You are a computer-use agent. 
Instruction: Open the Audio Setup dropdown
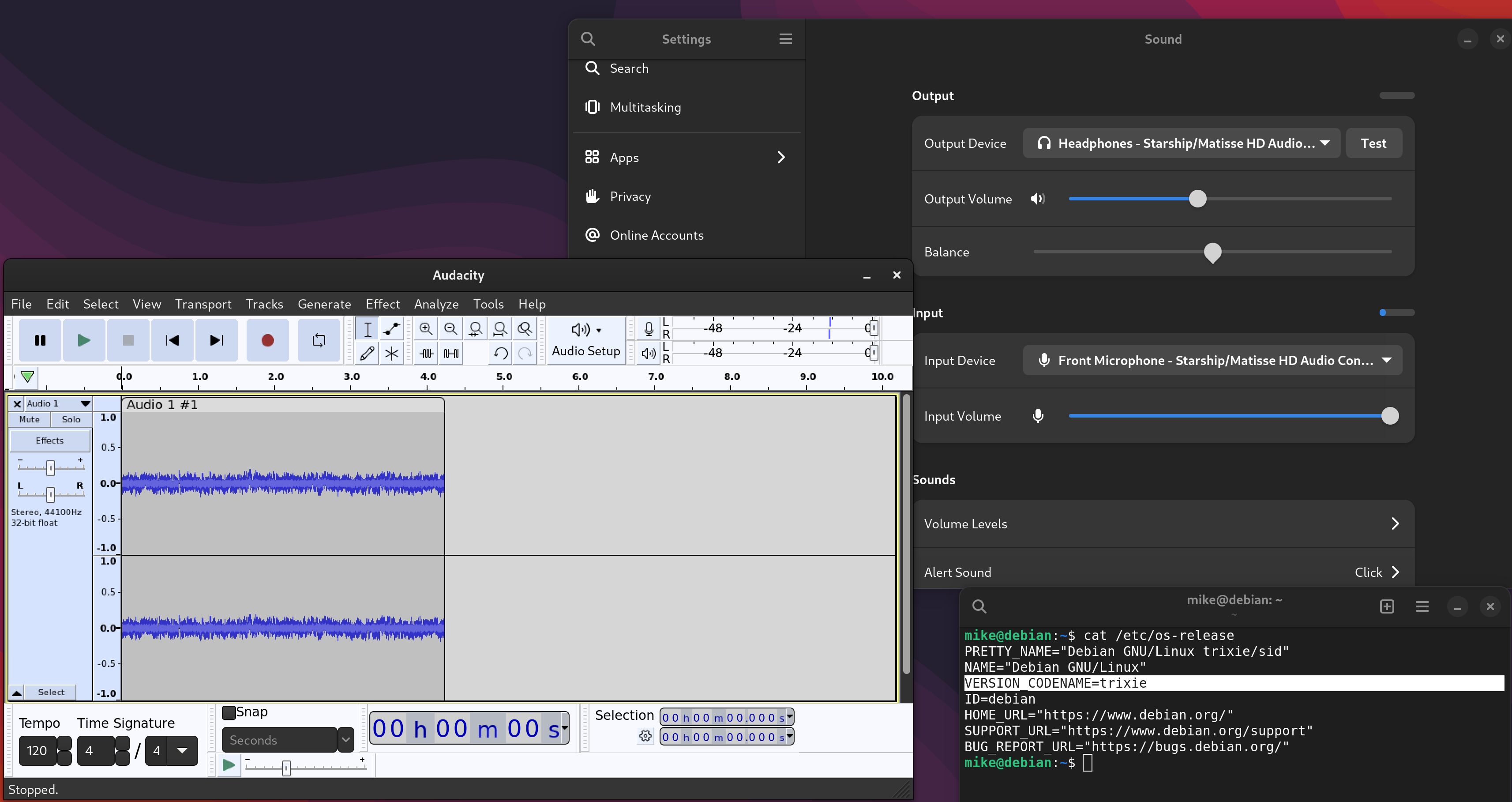click(x=586, y=340)
